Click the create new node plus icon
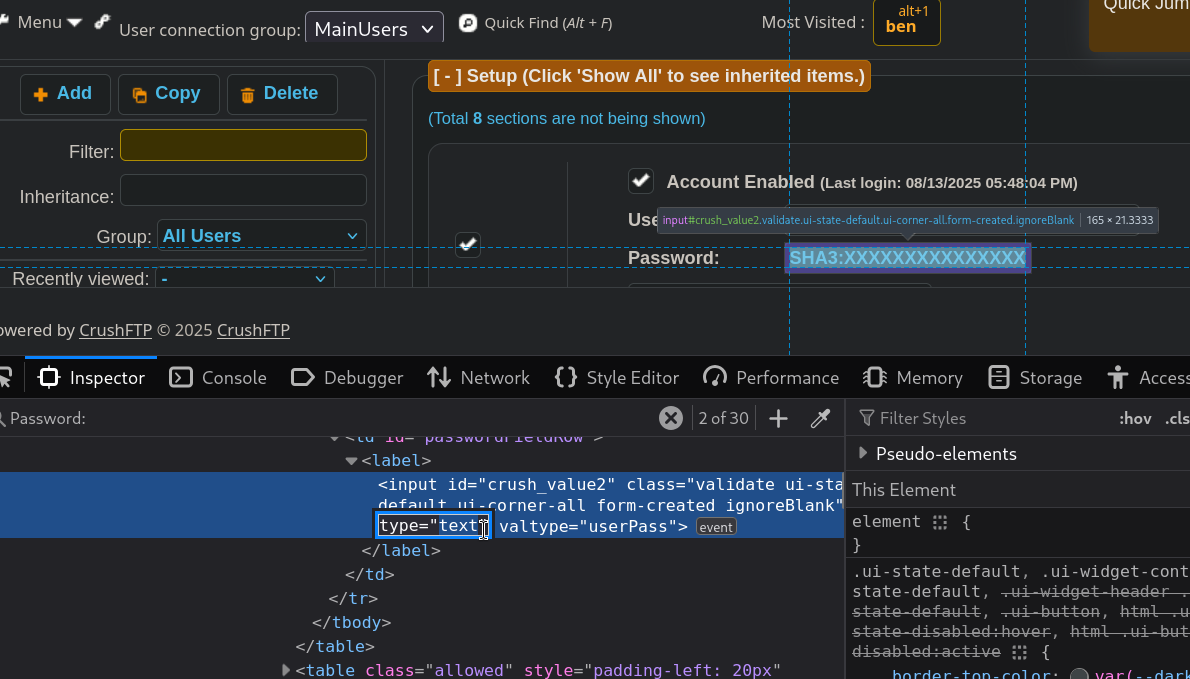This screenshot has height=679, width=1190. [x=778, y=418]
